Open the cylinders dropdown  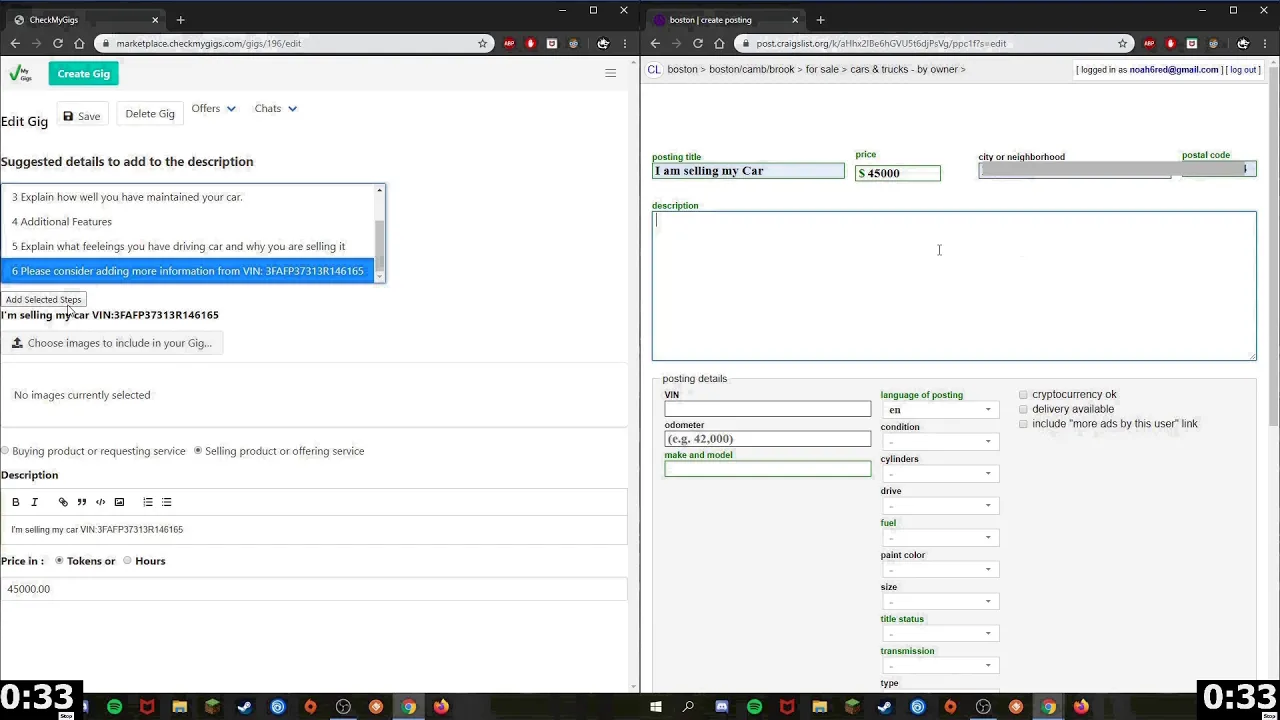pyautogui.click(x=939, y=473)
